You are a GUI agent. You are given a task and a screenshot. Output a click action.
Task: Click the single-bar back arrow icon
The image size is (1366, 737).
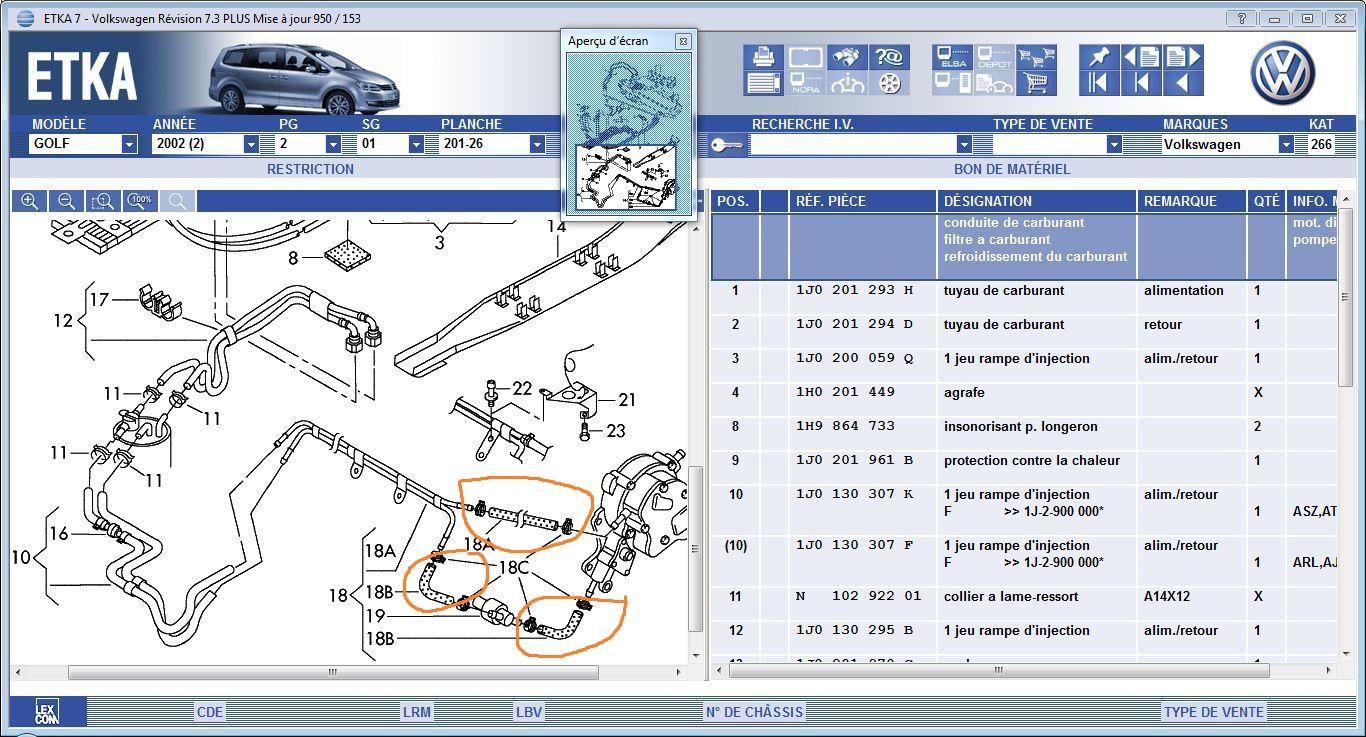click(x=1141, y=83)
